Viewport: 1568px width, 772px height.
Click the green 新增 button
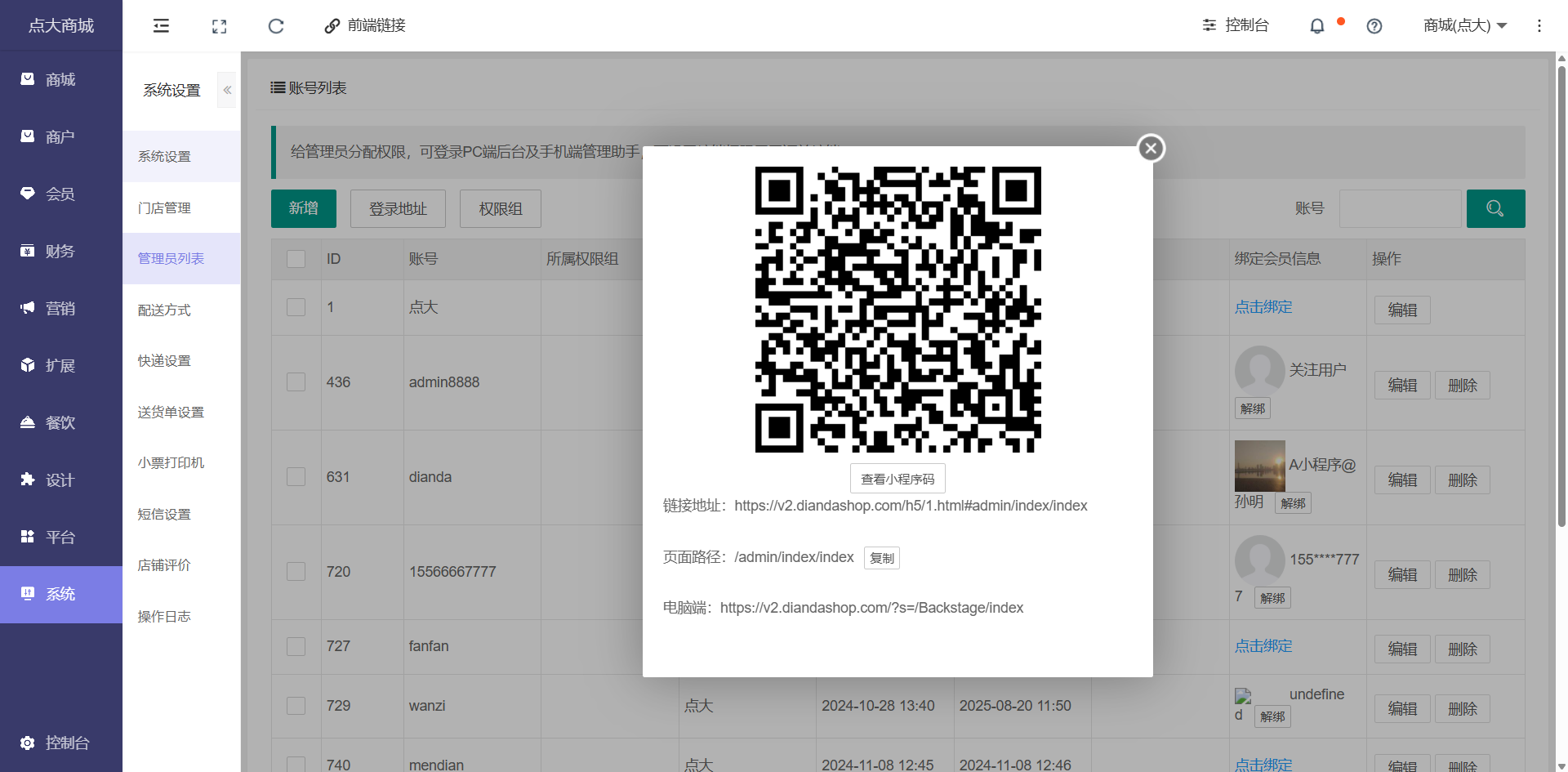pyautogui.click(x=304, y=208)
